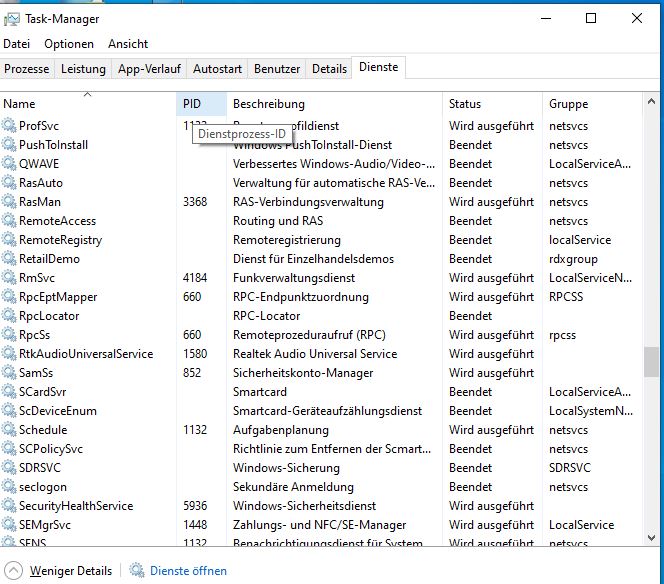Sort by the PID column header
The width and height of the screenshot is (664, 584).
[x=201, y=104]
